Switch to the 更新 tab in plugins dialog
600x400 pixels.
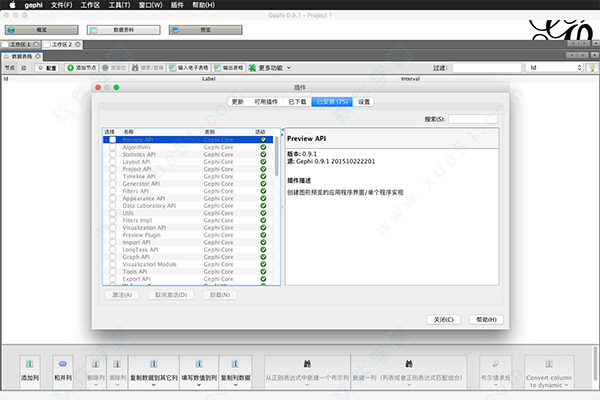238,102
